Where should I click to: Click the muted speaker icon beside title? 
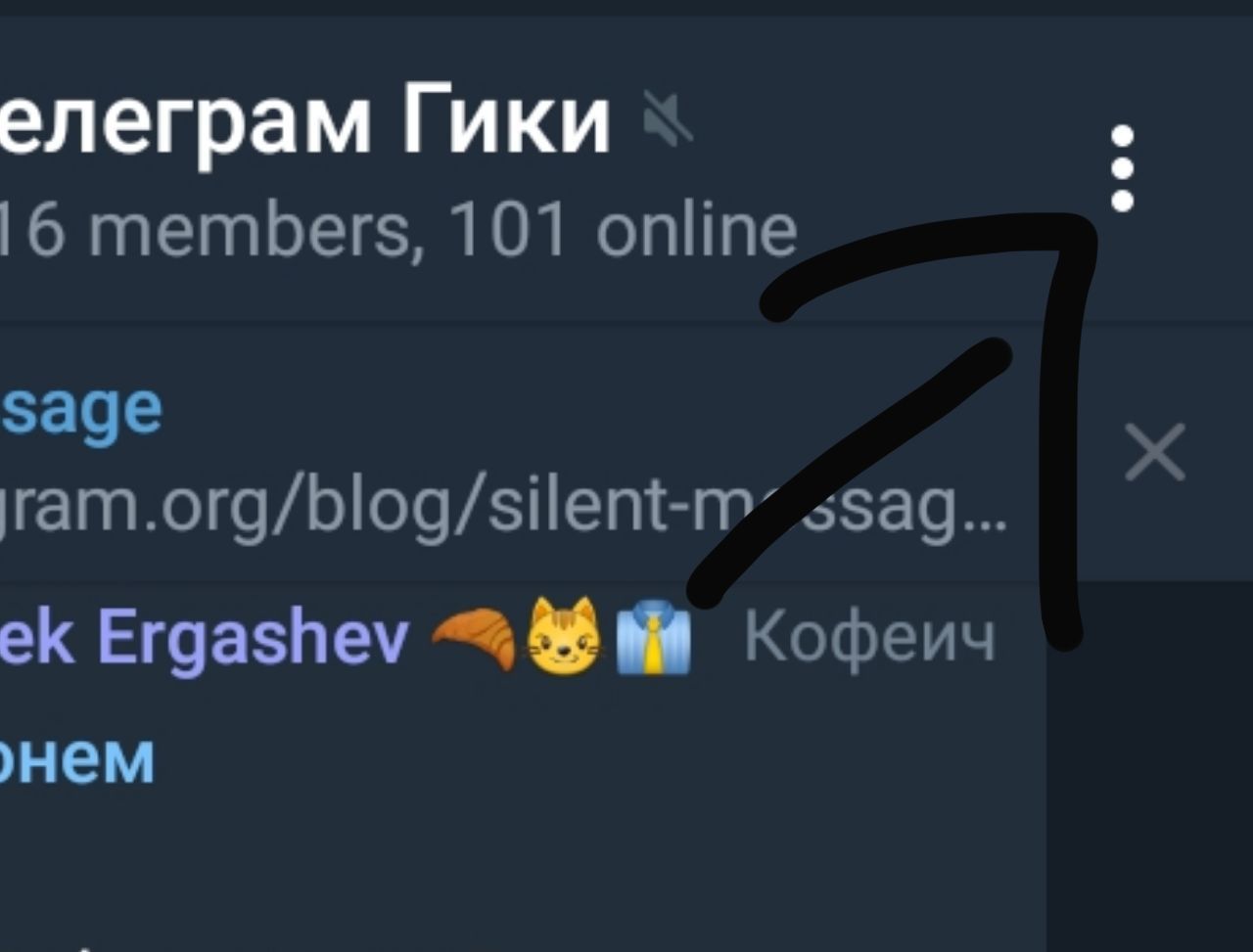[x=668, y=120]
